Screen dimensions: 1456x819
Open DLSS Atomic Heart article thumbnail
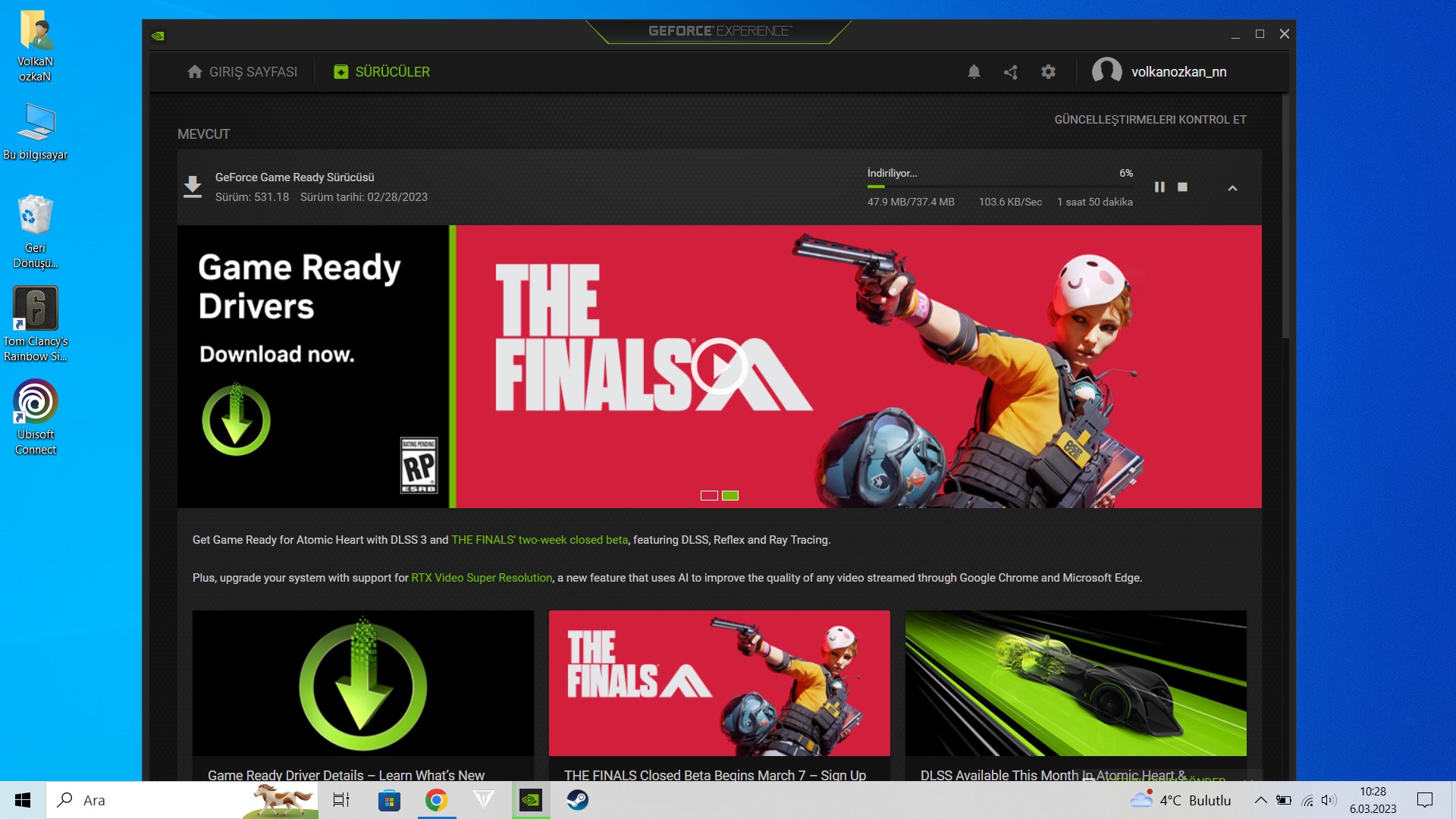pos(1075,682)
